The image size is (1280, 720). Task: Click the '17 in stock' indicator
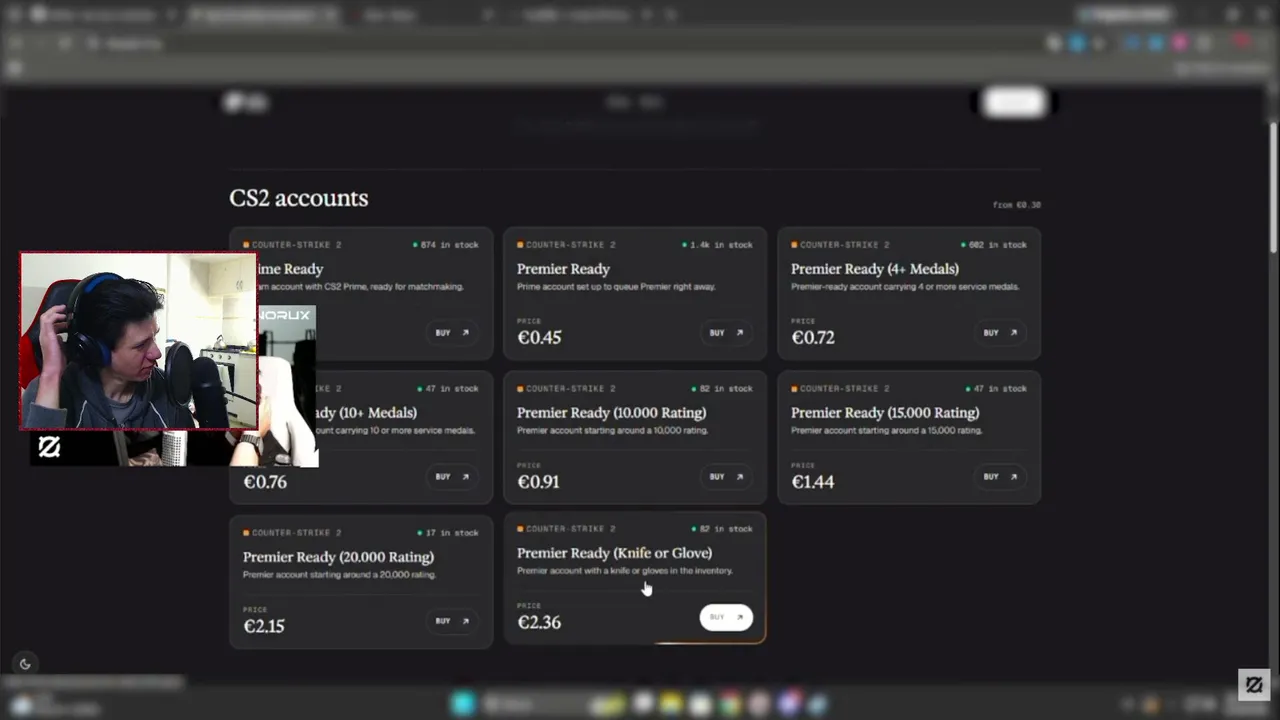point(447,533)
